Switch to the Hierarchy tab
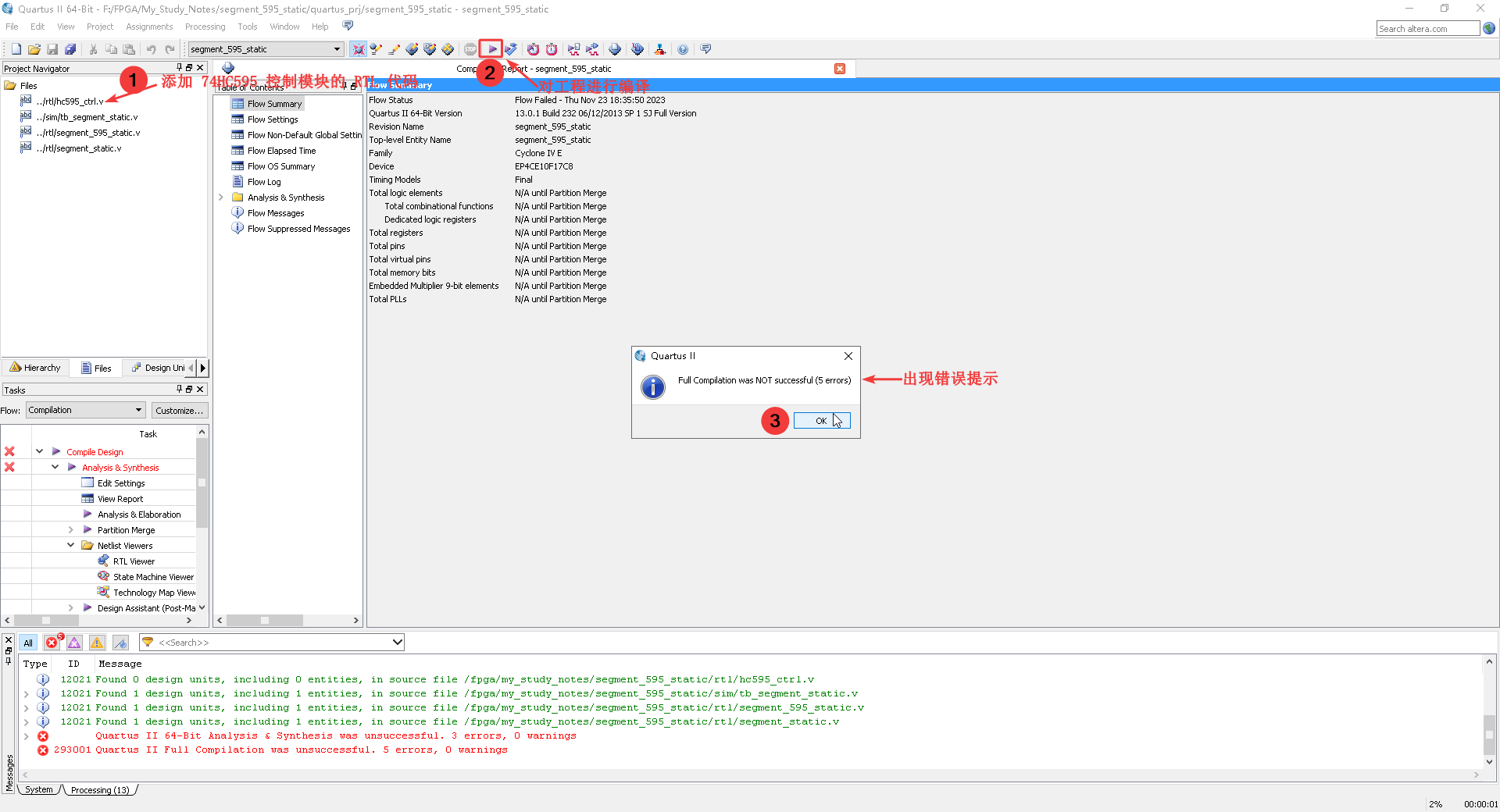1500x812 pixels. tap(36, 368)
